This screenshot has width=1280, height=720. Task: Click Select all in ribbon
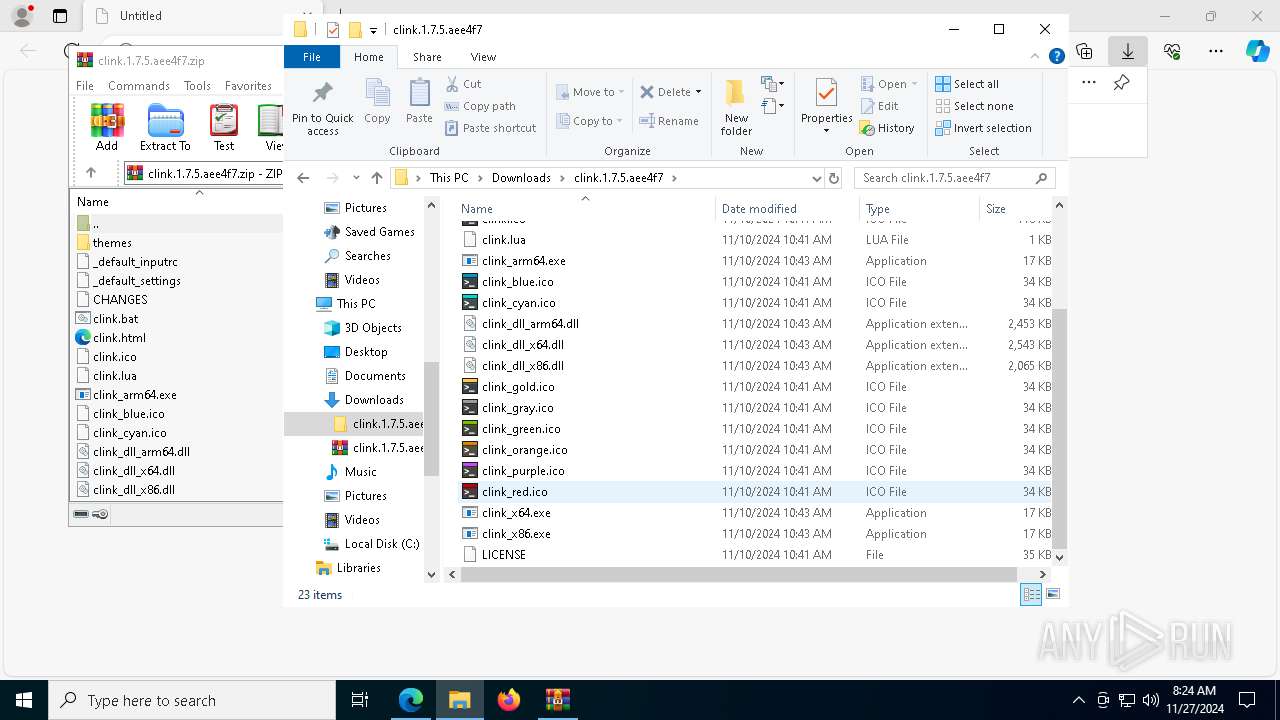(x=967, y=84)
